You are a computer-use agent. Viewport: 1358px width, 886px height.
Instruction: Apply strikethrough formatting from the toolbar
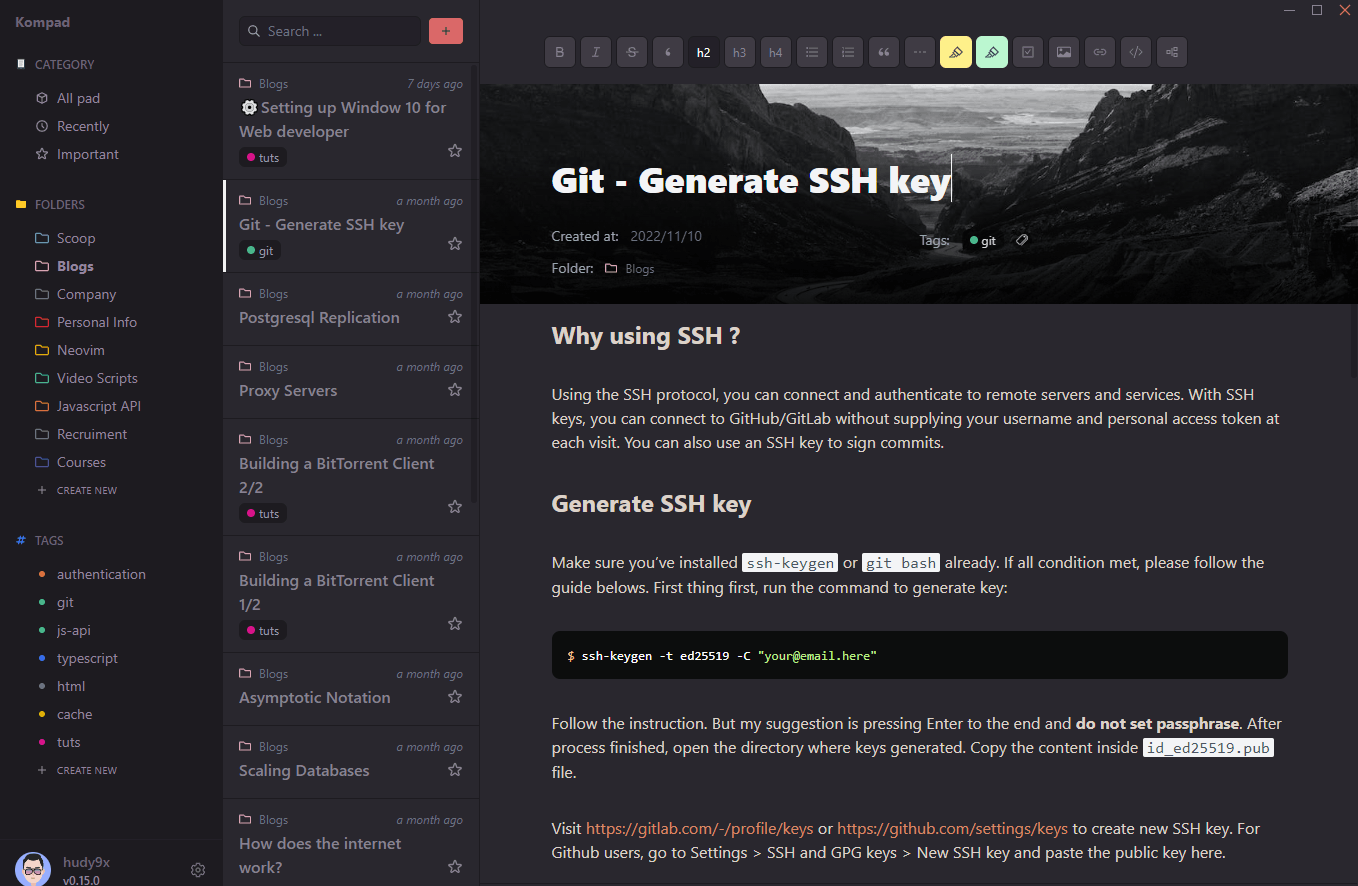click(x=632, y=52)
